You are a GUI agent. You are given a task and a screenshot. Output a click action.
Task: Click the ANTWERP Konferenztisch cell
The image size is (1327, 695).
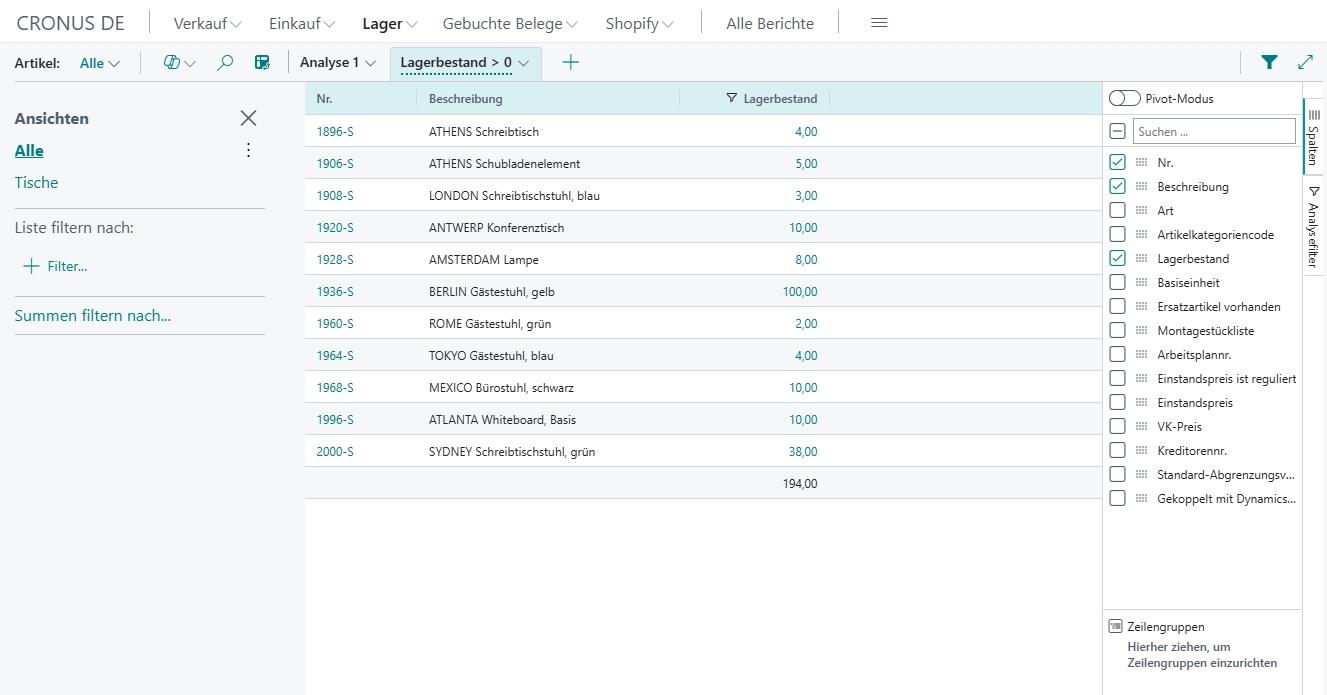496,227
